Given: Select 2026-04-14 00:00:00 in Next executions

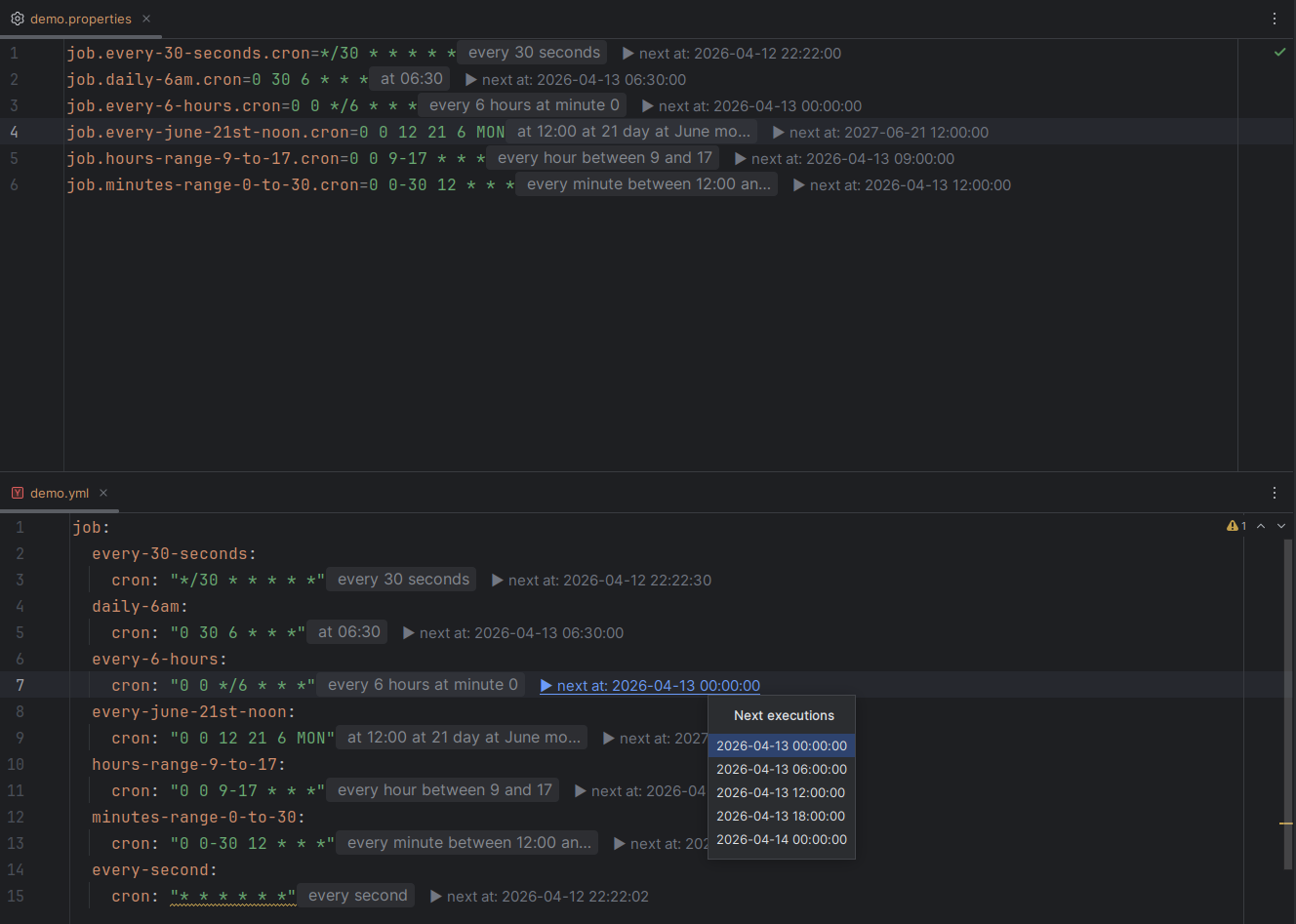Looking at the screenshot, I should point(782,839).
